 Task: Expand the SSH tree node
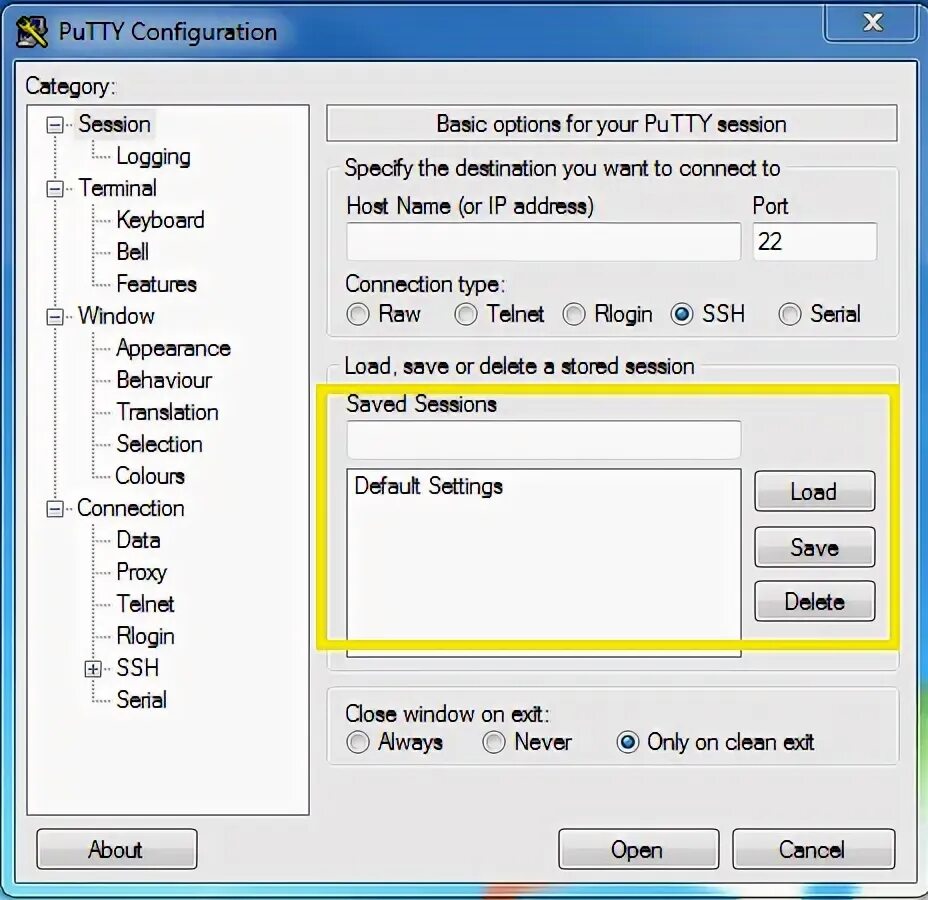[91, 668]
